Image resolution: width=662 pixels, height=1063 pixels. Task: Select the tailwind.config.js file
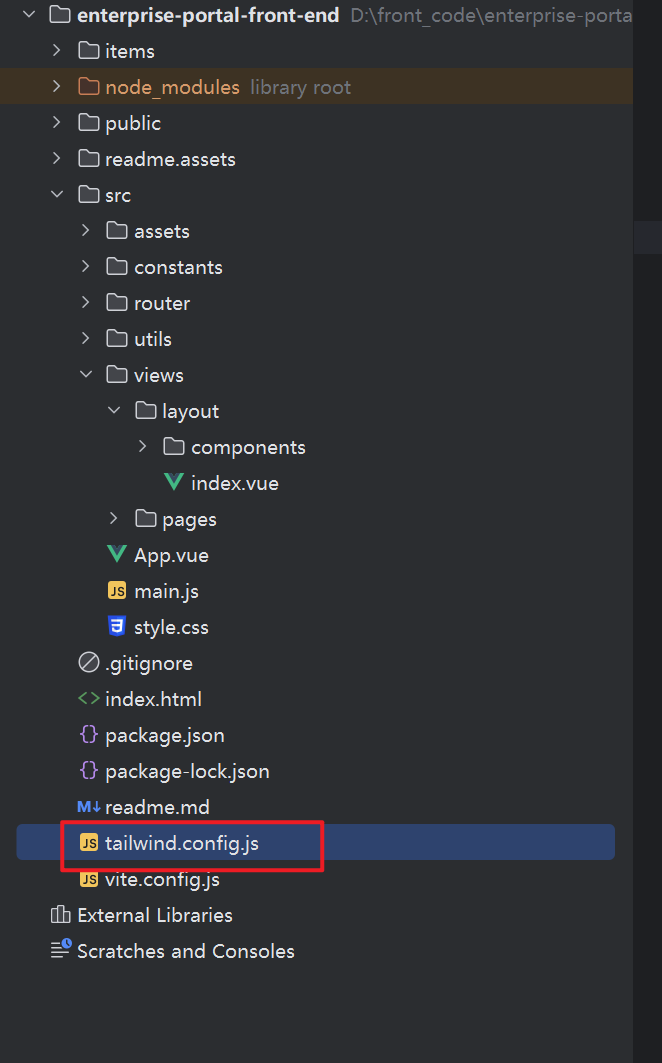coord(181,843)
